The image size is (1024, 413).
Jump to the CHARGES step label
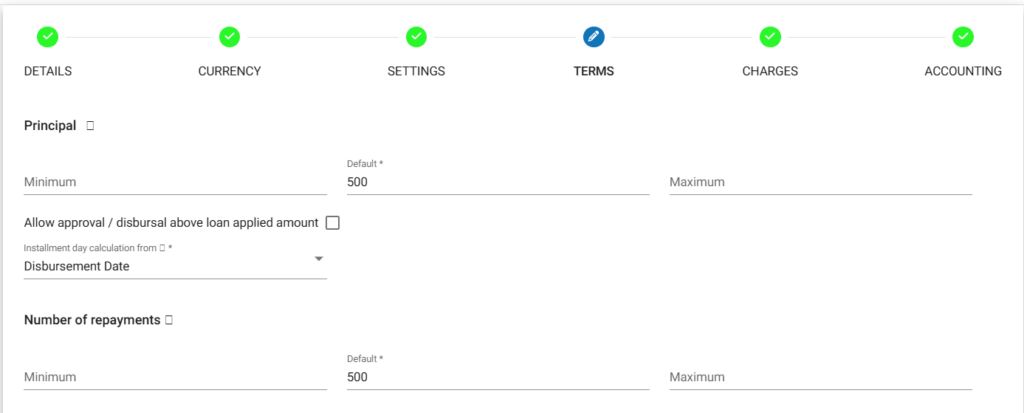click(770, 71)
